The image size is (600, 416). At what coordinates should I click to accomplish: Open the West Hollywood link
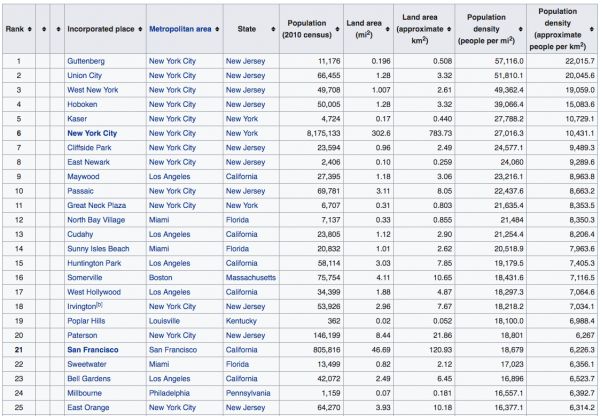point(94,292)
